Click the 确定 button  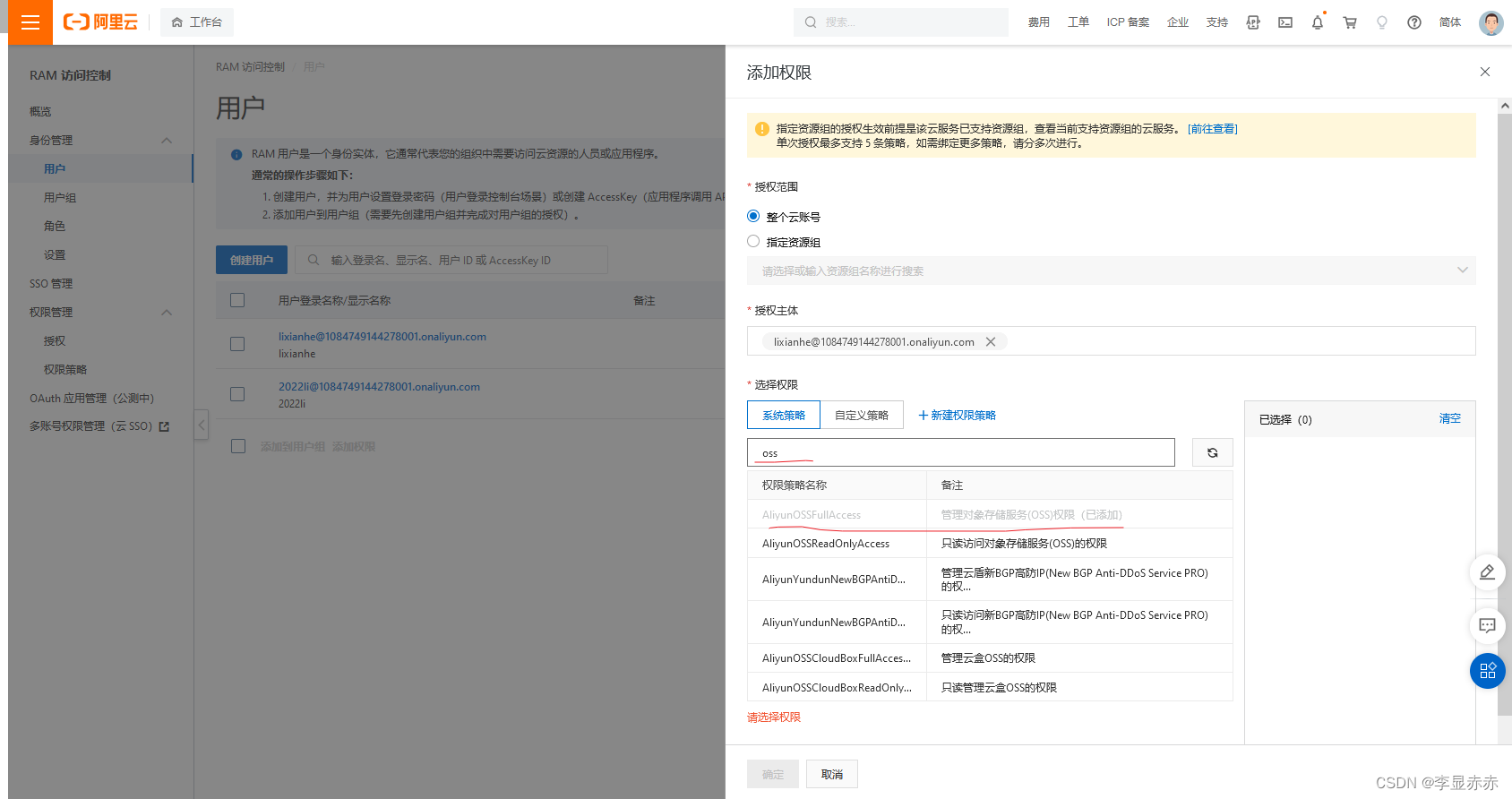773,774
